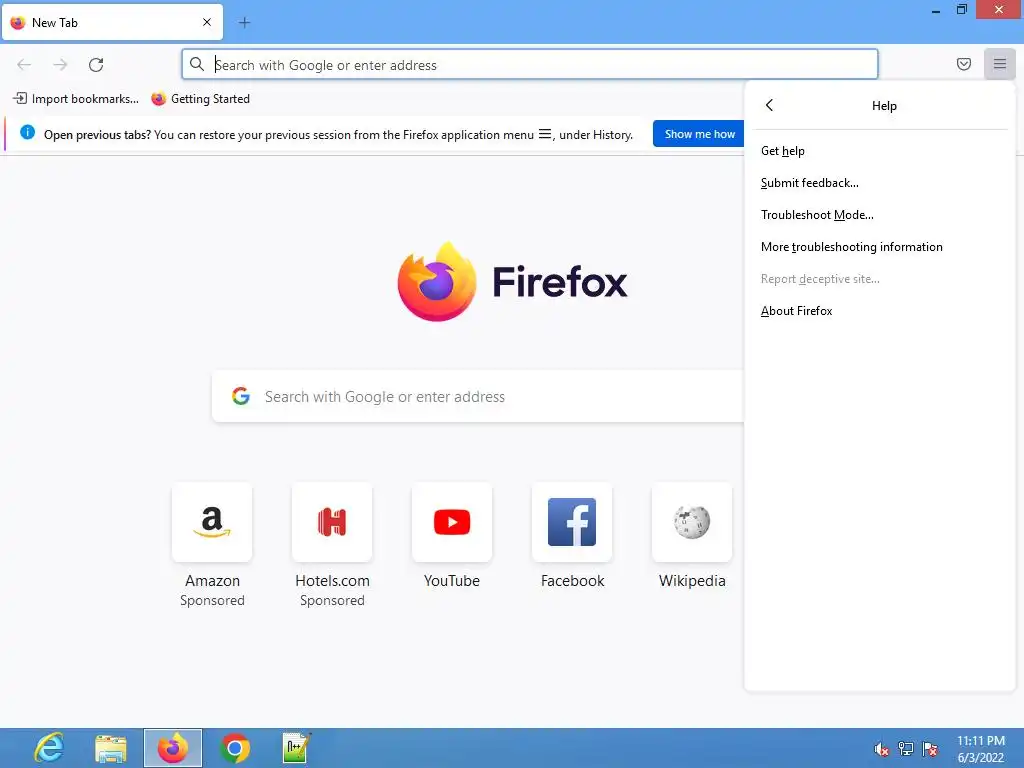Launch Google Chrome from taskbar
The image size is (1024, 768).
[235, 748]
